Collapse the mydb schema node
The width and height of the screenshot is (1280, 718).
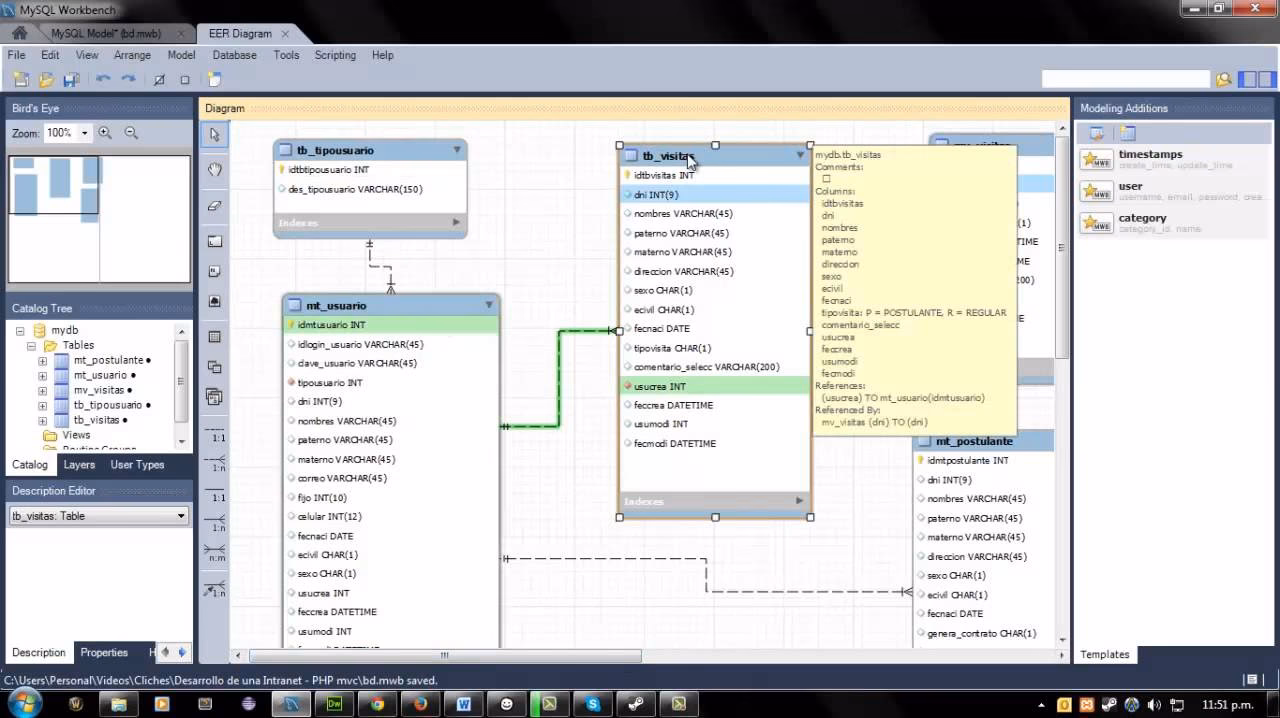pos(20,331)
